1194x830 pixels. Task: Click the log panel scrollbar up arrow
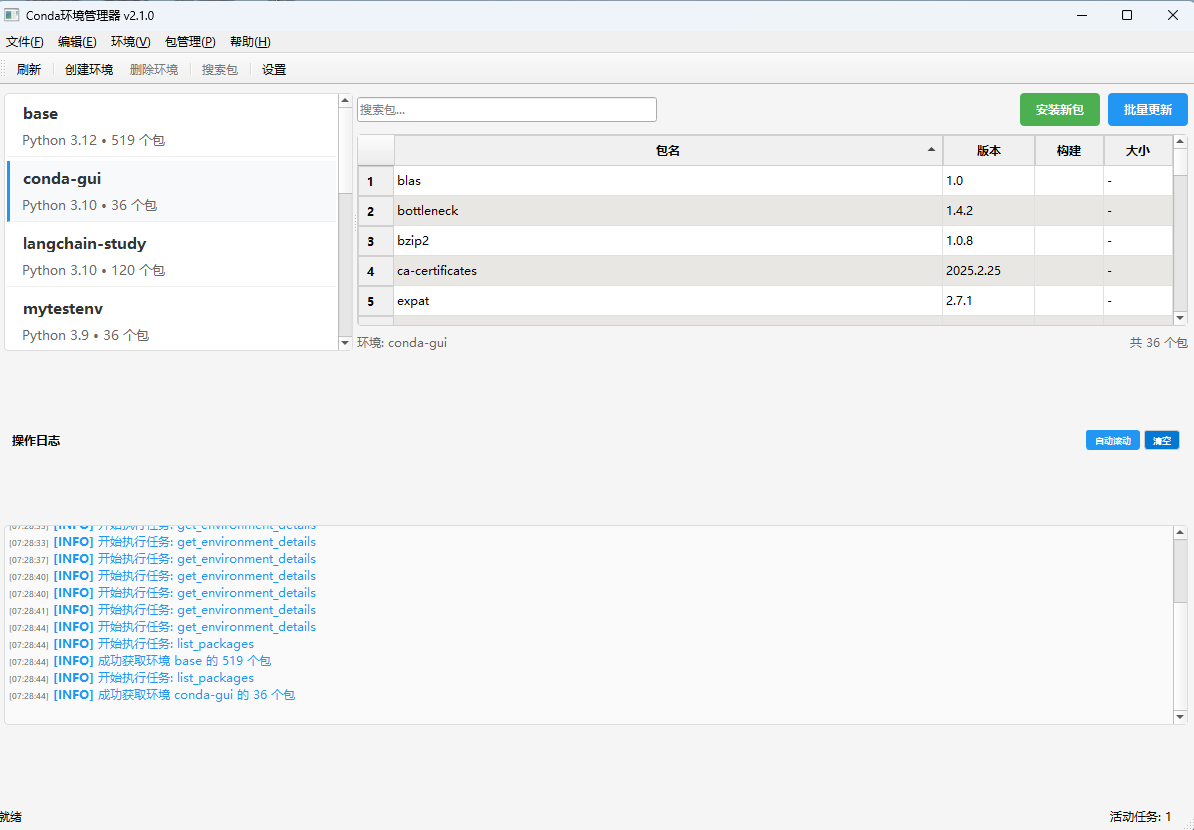point(1180,532)
